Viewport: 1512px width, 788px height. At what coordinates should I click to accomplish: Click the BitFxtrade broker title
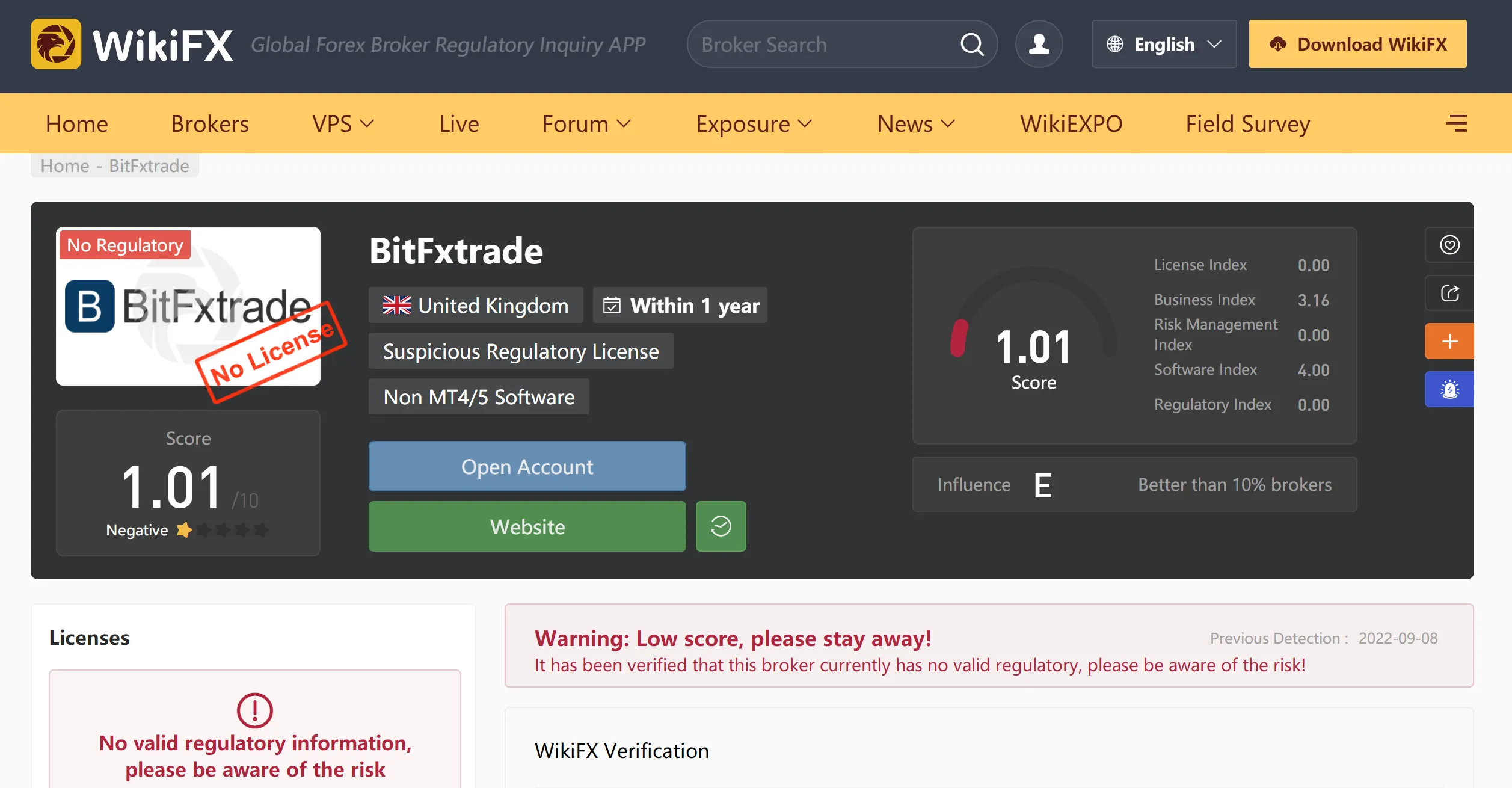456,251
